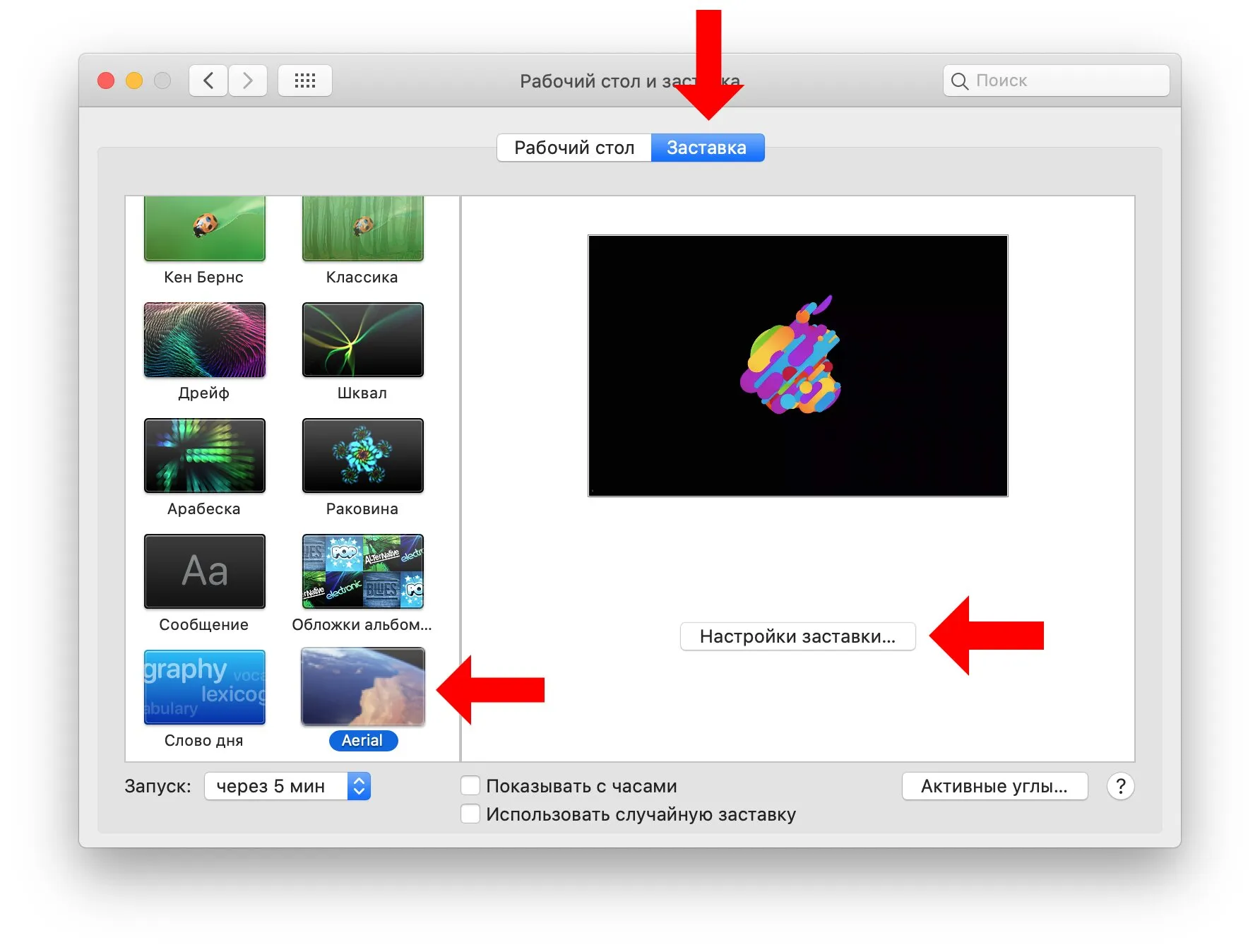The width and height of the screenshot is (1260, 952).
Task: Choose the Дрейф screensaver
Action: coord(205,340)
